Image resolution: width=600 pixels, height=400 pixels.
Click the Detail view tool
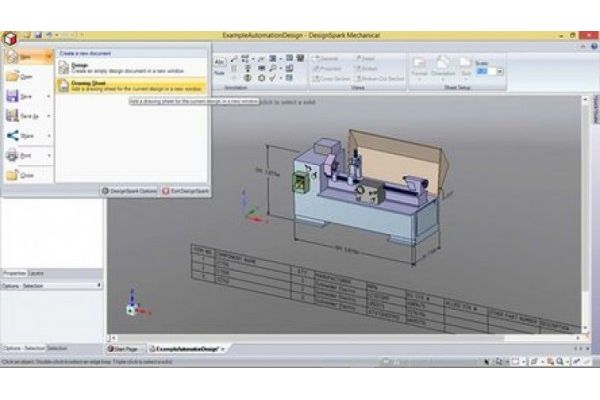(365, 59)
